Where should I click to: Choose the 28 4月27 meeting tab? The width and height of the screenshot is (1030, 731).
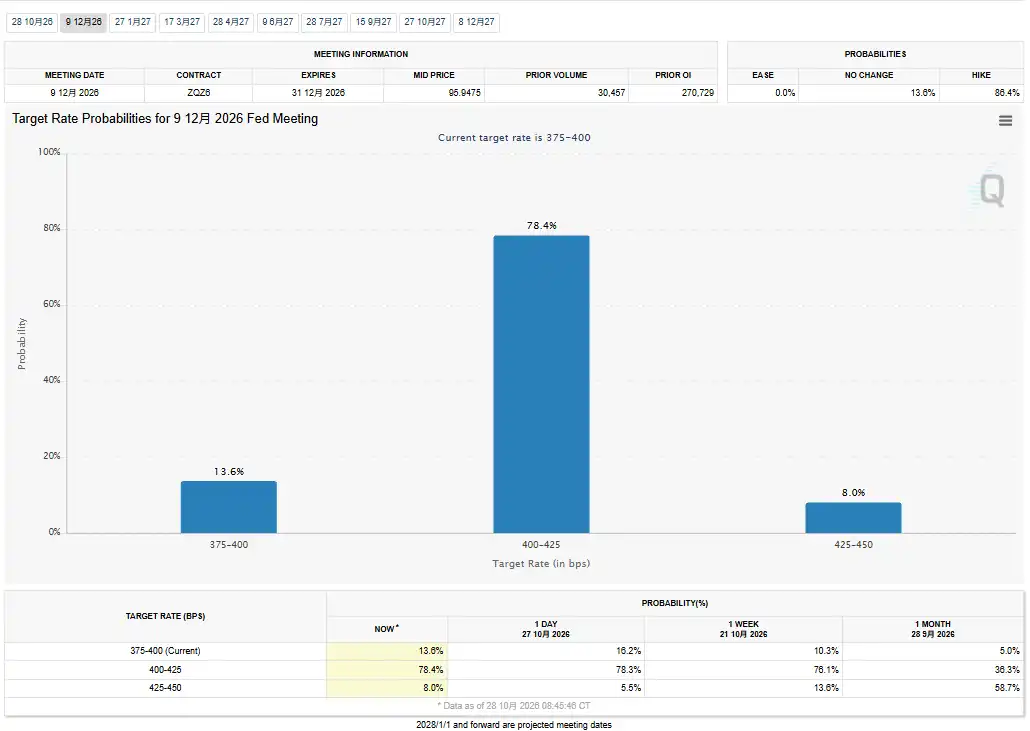point(231,22)
